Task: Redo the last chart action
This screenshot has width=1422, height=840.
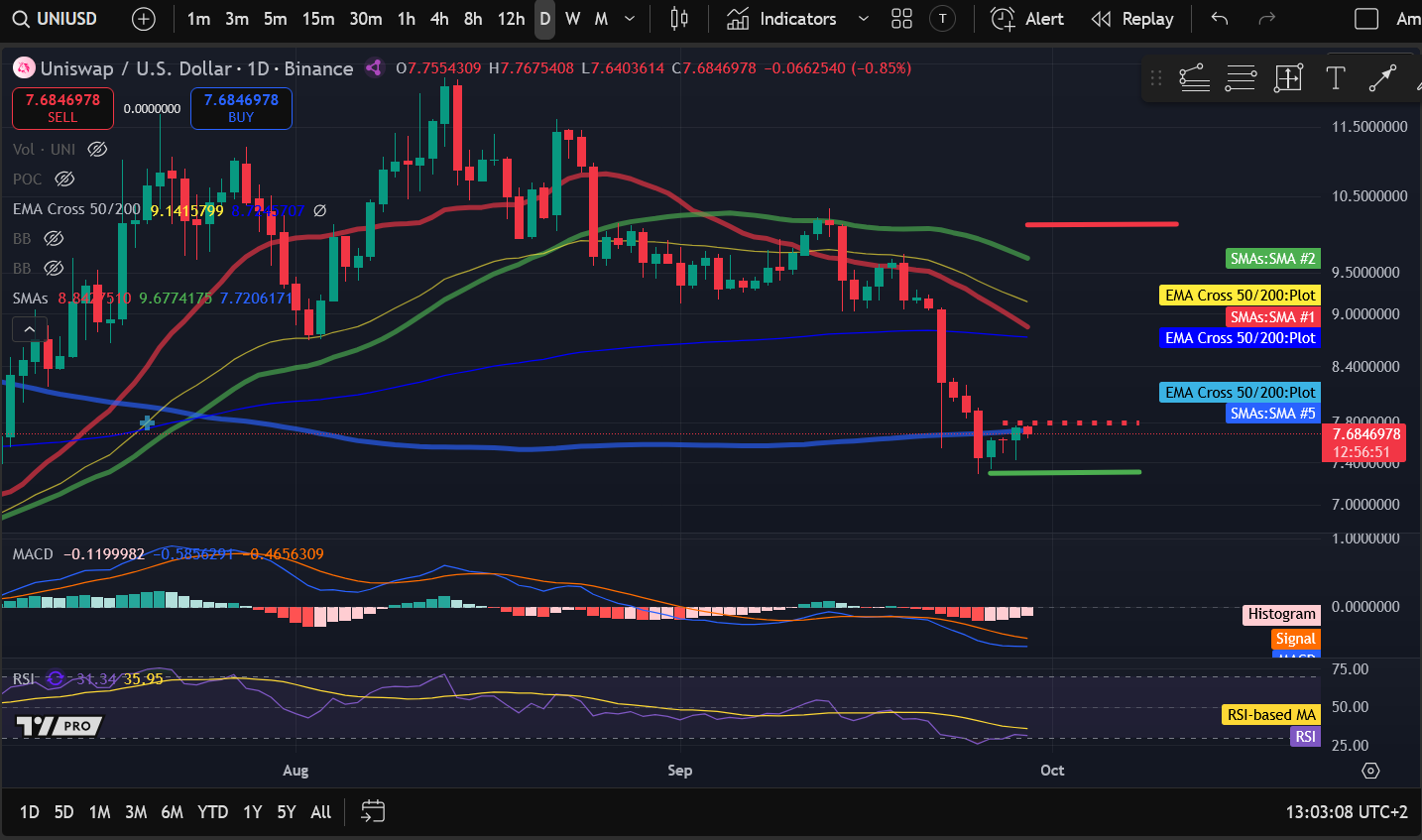Action: [x=1266, y=19]
